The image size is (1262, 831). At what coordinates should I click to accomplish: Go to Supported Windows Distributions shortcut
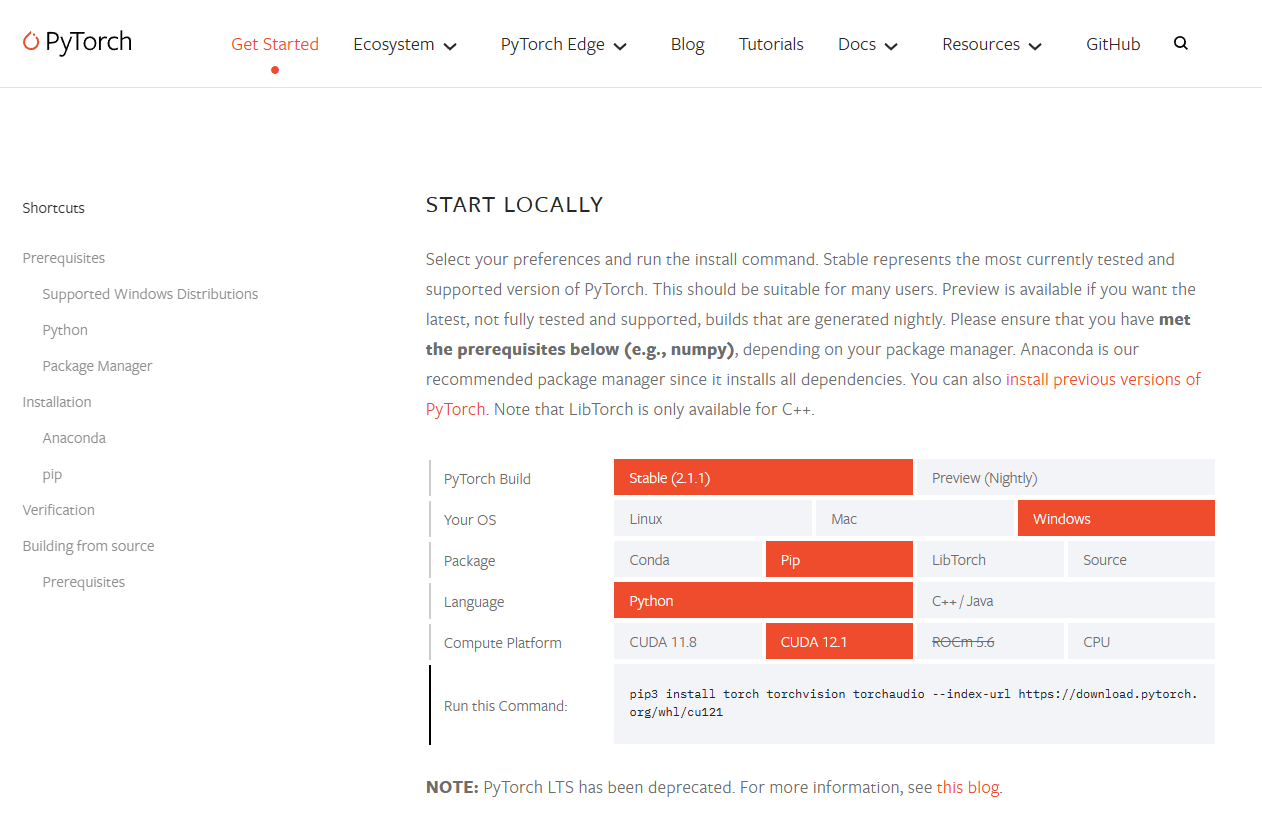150,294
